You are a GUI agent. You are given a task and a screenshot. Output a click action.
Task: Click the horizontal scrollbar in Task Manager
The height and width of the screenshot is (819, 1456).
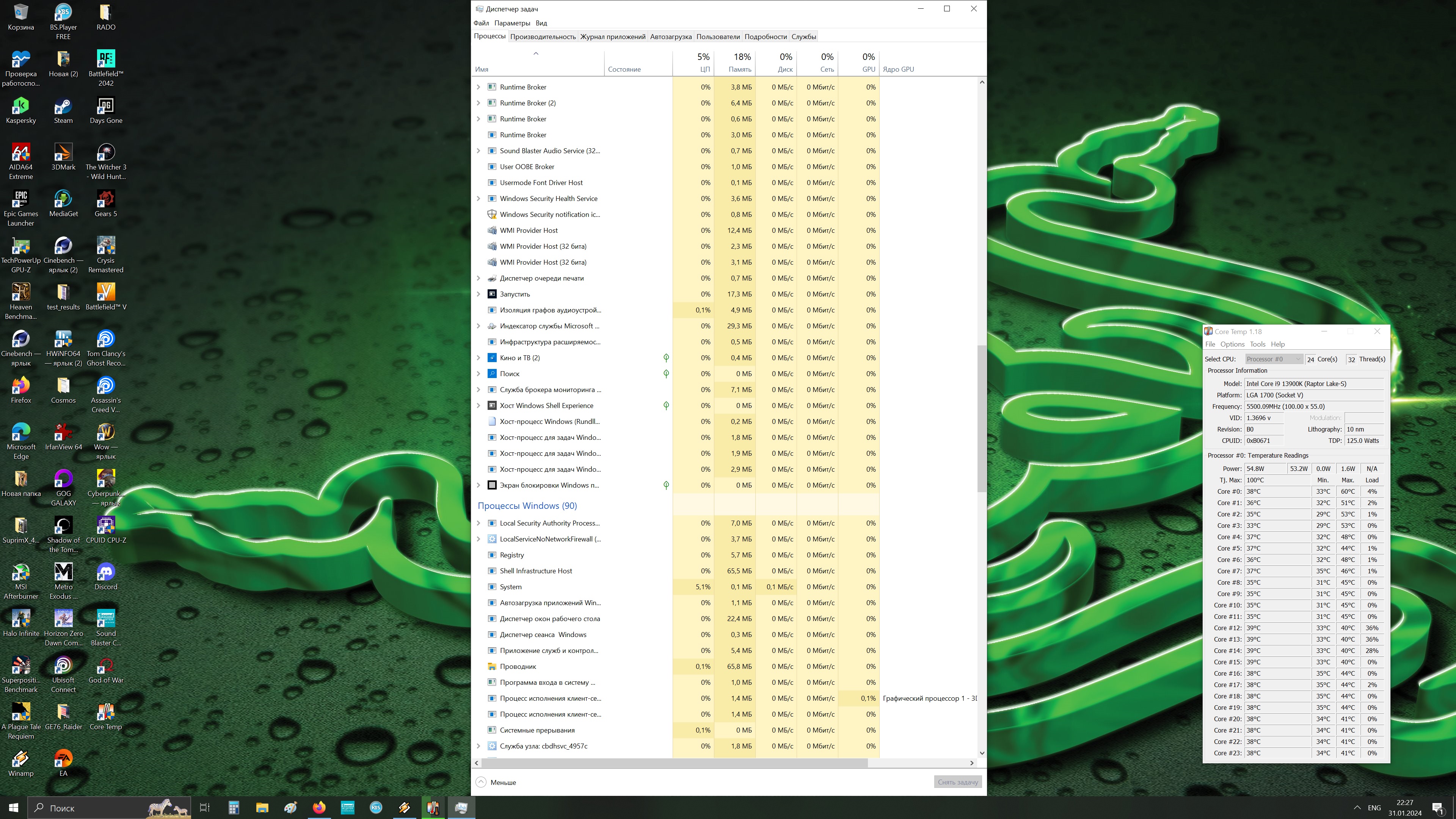click(x=673, y=763)
